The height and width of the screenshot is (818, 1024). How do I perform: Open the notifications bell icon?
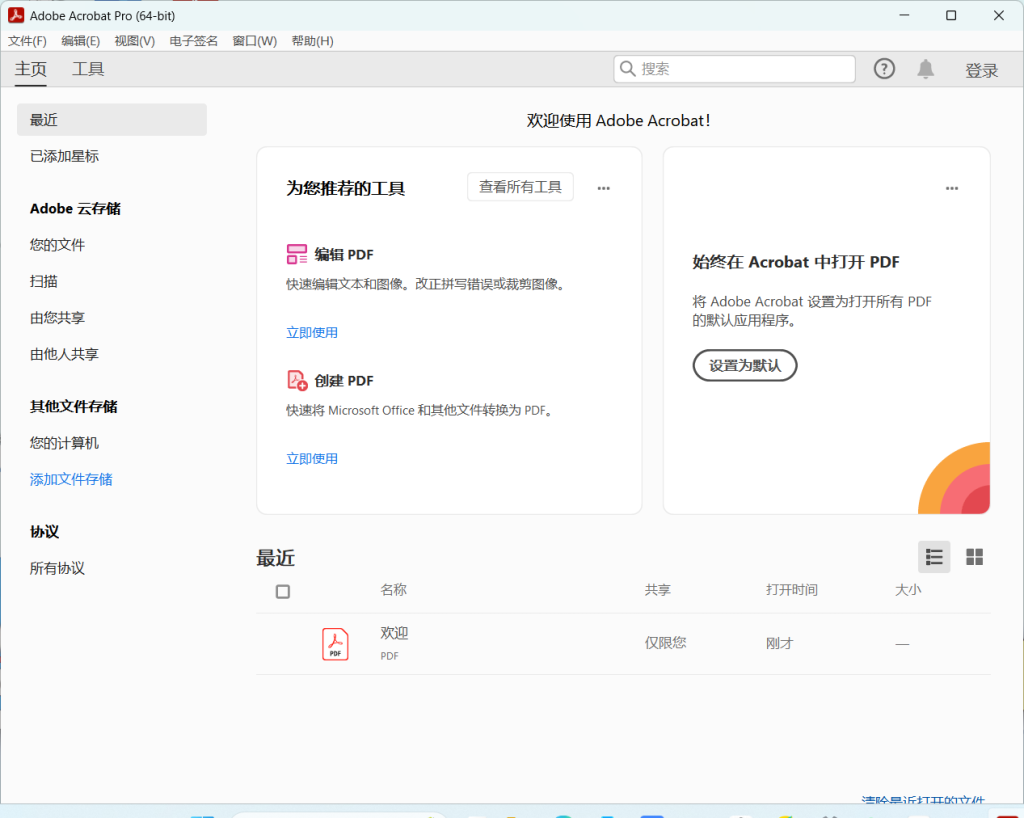(x=925, y=69)
